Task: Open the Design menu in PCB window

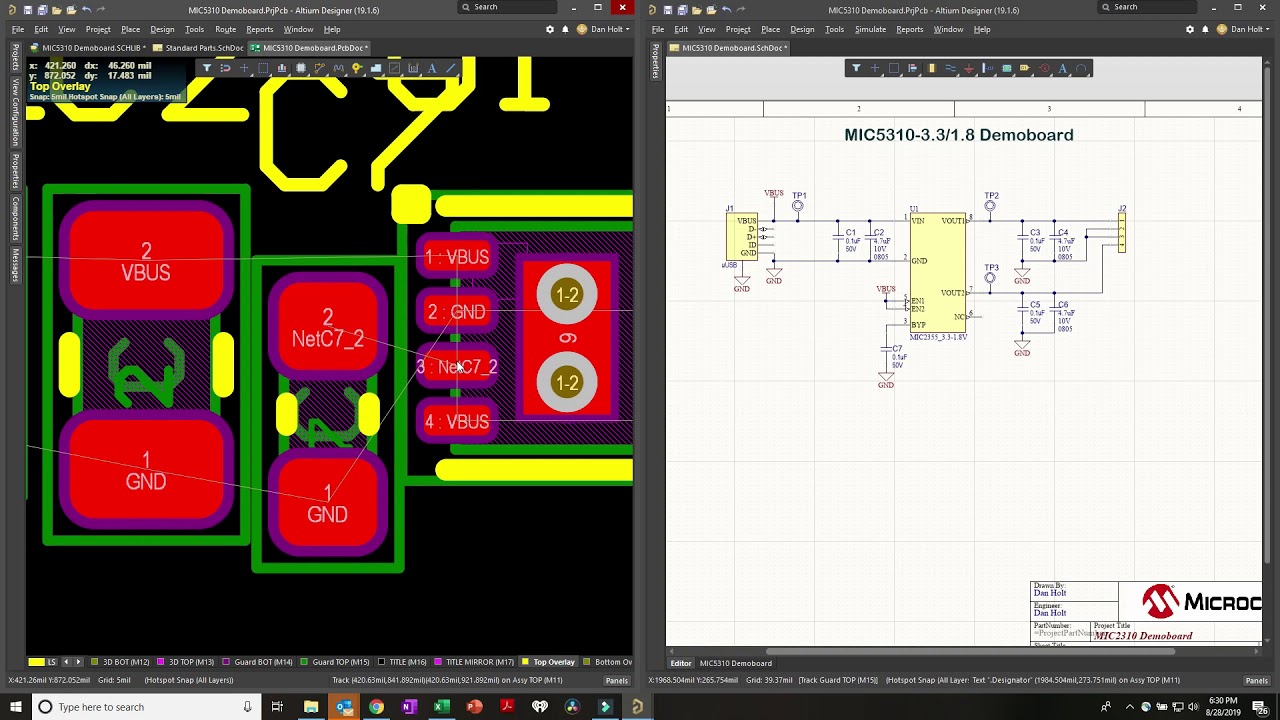Action: click(x=162, y=29)
